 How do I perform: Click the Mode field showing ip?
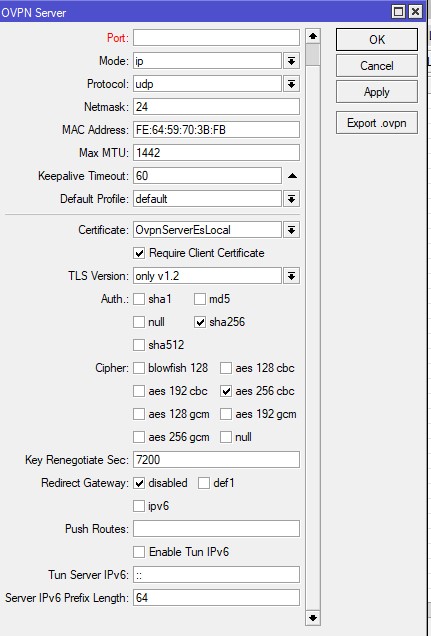pos(207,61)
